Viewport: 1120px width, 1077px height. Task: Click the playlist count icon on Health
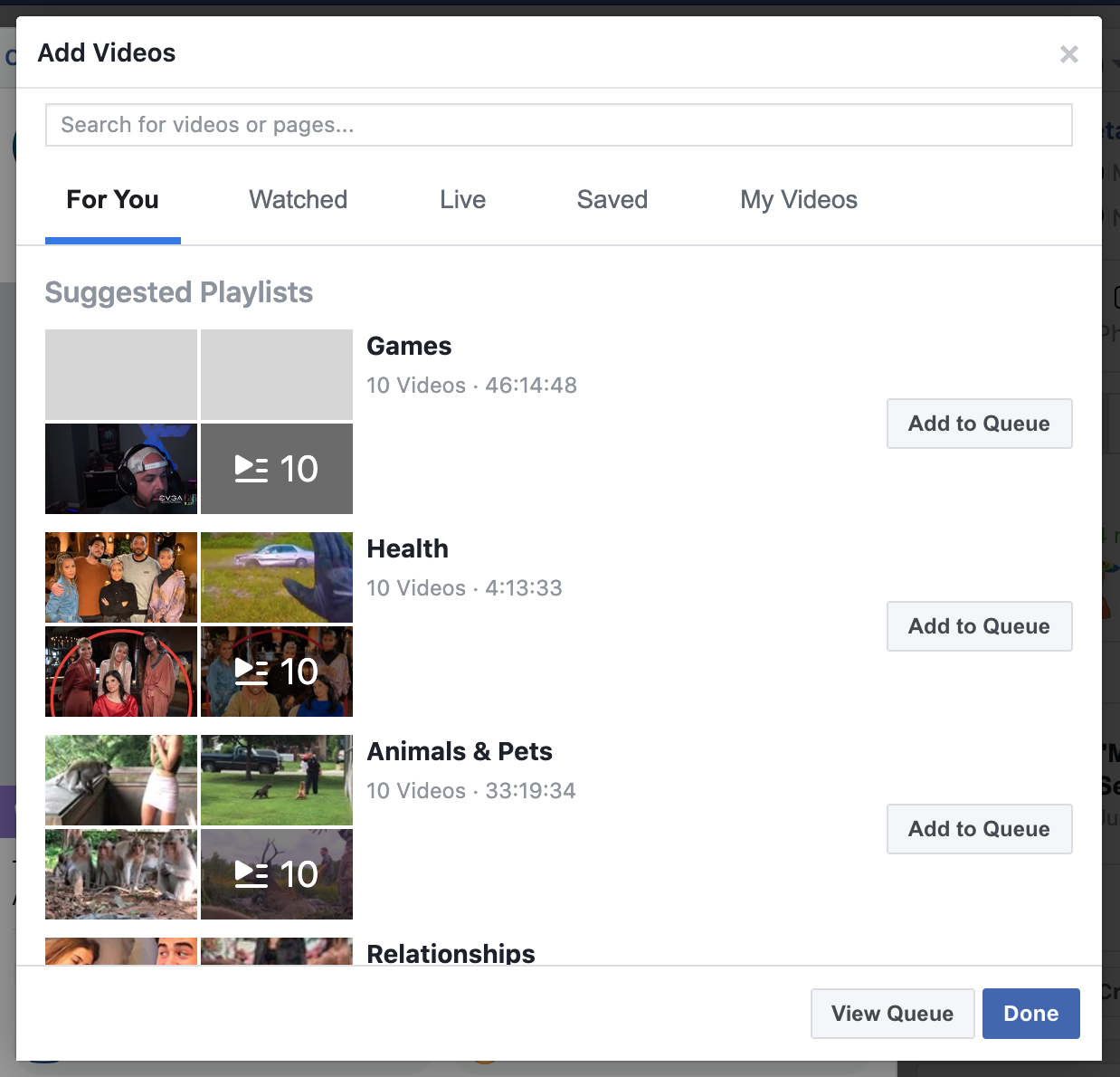pos(277,672)
